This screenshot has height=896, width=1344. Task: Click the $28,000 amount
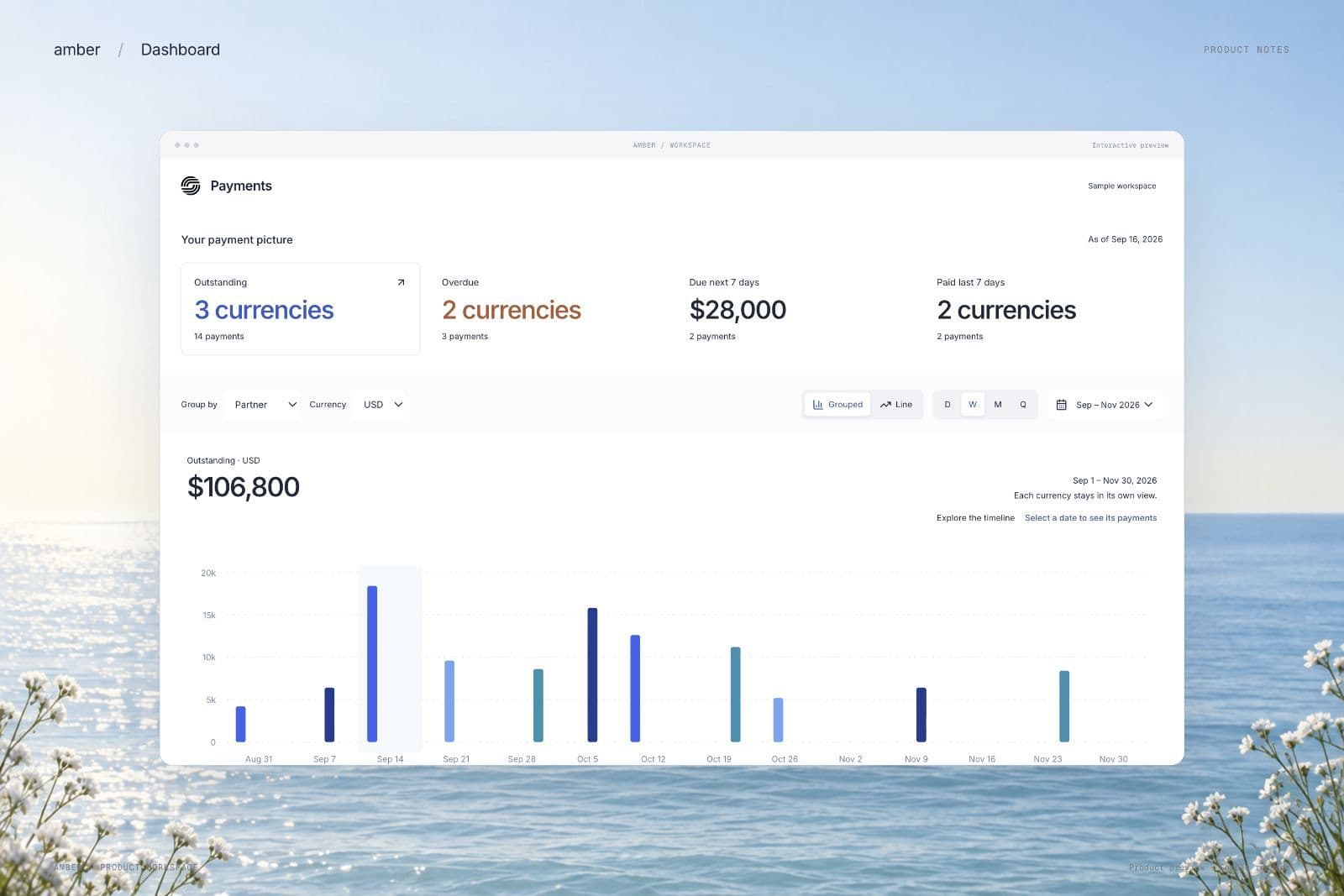pyautogui.click(x=738, y=310)
